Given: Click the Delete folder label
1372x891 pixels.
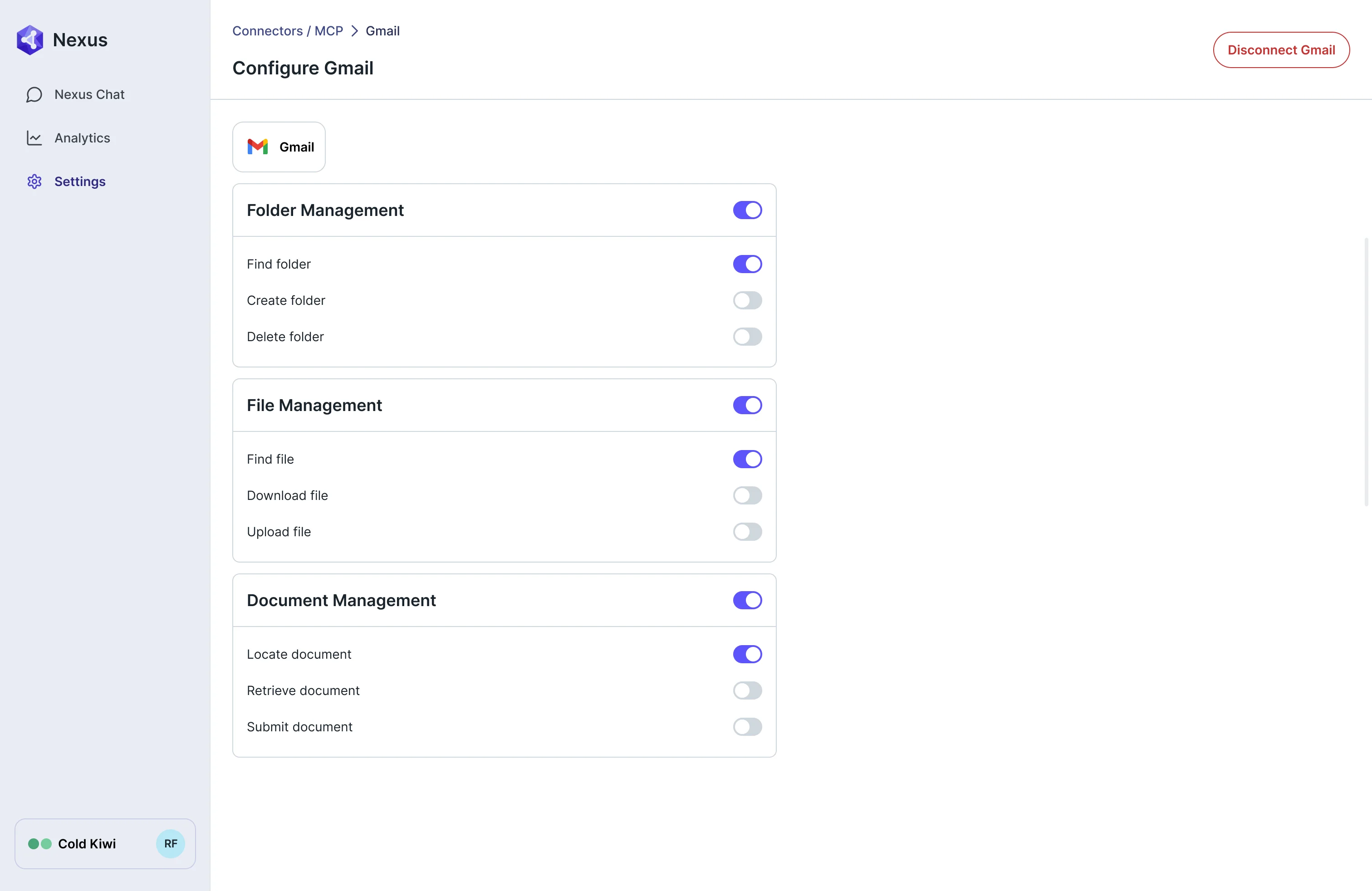Looking at the screenshot, I should click(x=285, y=337).
